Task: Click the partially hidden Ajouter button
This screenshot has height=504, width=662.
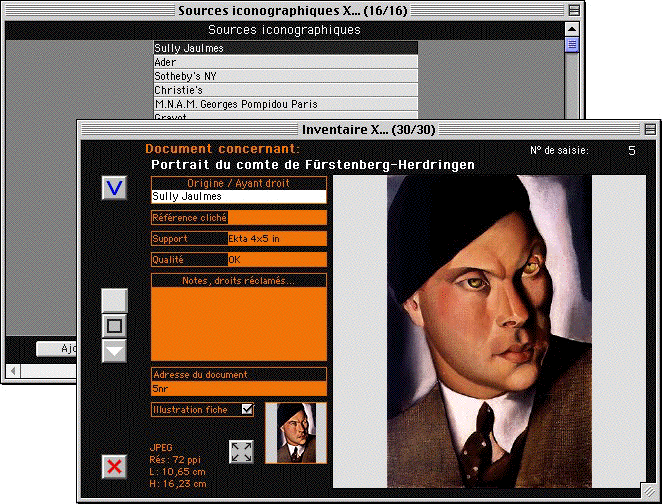Action: (56, 349)
